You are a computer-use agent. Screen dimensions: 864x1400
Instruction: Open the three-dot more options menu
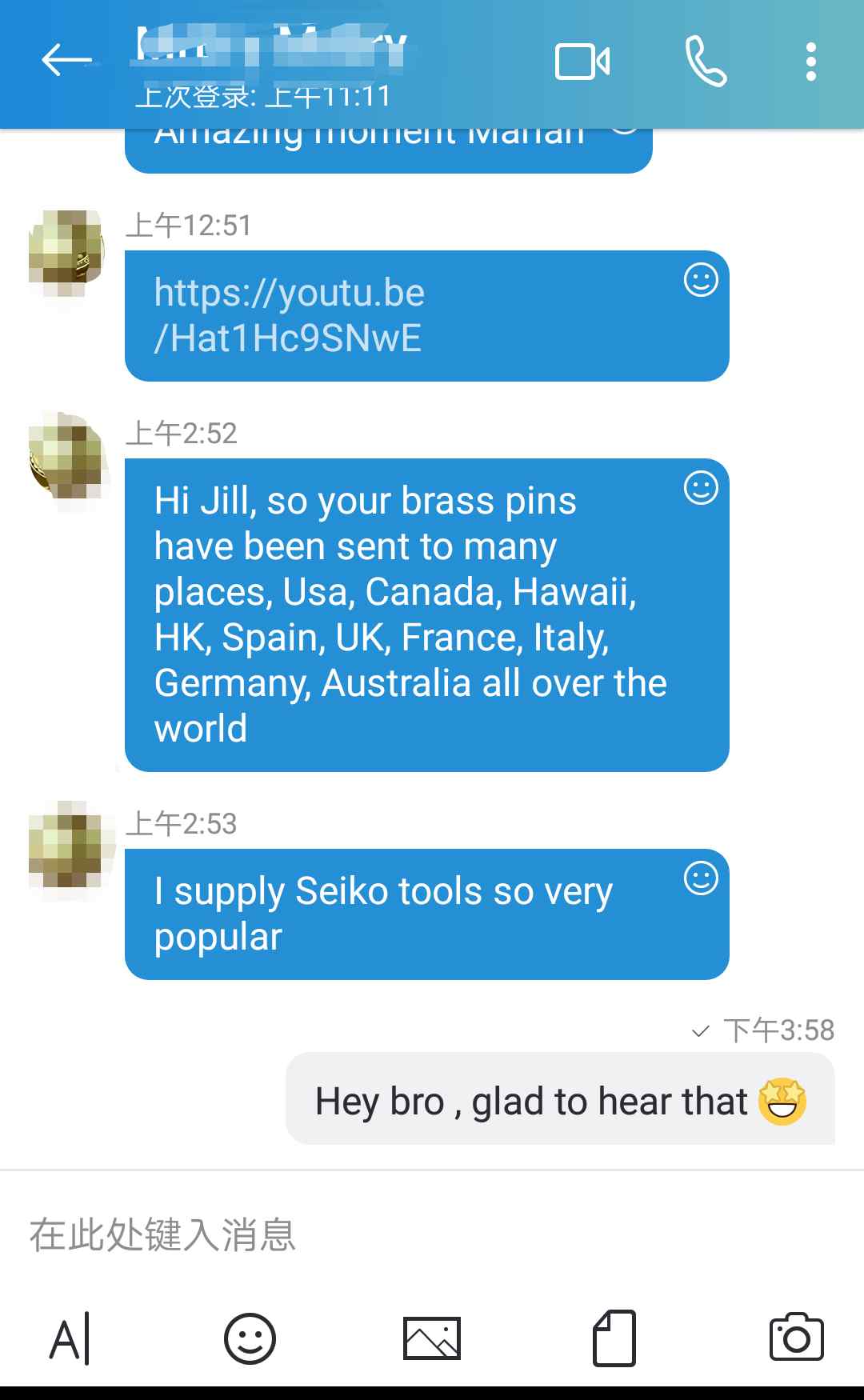pos(810,62)
